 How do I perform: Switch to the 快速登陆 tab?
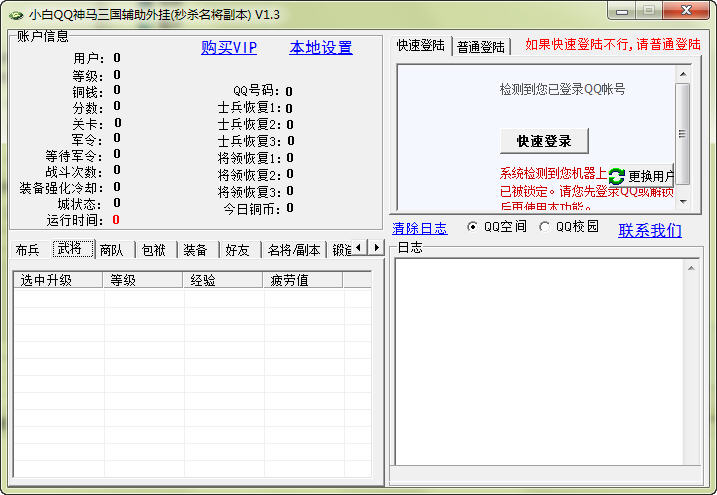coord(421,45)
